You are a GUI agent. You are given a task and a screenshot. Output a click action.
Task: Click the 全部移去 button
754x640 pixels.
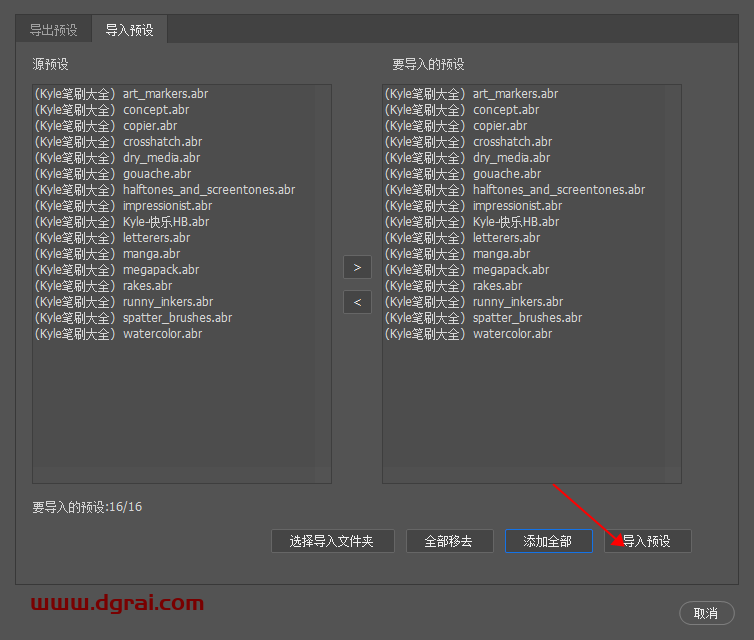tap(450, 541)
